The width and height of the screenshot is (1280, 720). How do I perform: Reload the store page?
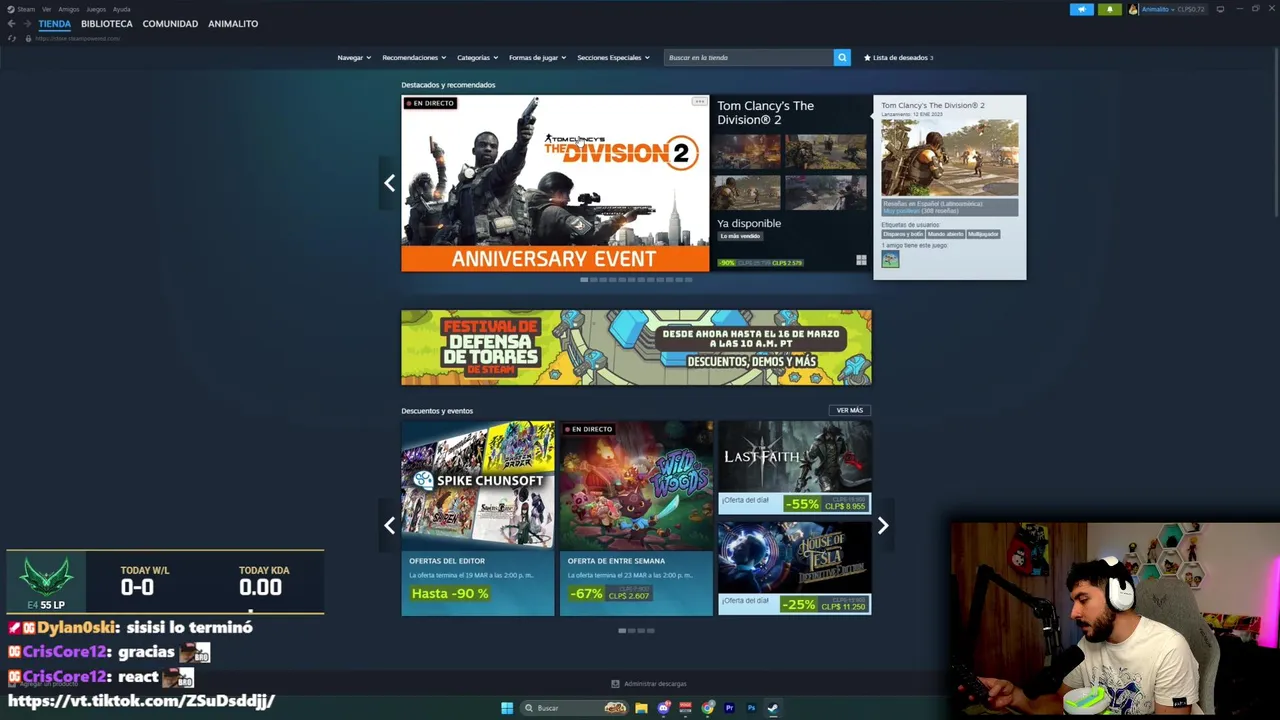coord(12,38)
